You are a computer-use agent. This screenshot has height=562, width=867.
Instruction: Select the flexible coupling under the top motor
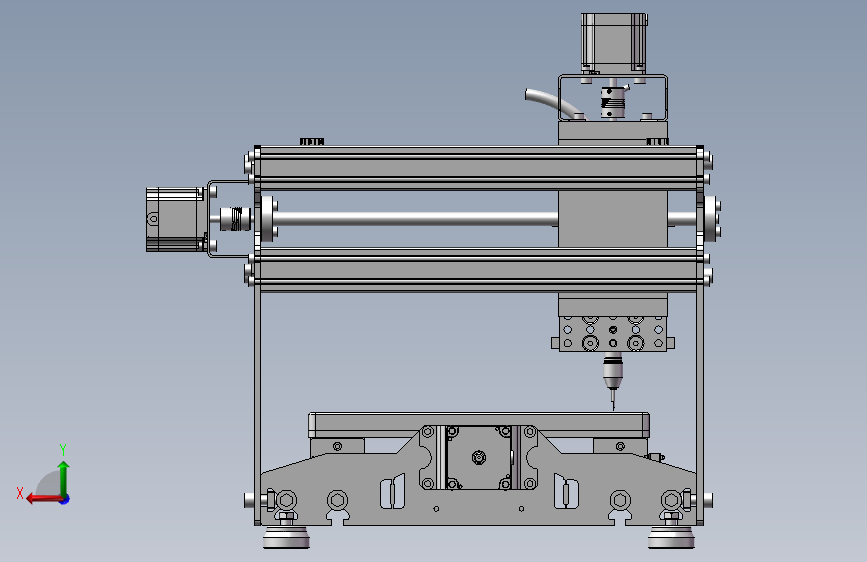(613, 102)
